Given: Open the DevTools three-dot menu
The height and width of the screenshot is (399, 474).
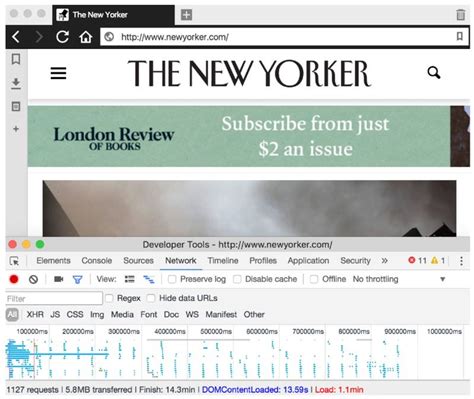Looking at the screenshot, I should [x=461, y=261].
